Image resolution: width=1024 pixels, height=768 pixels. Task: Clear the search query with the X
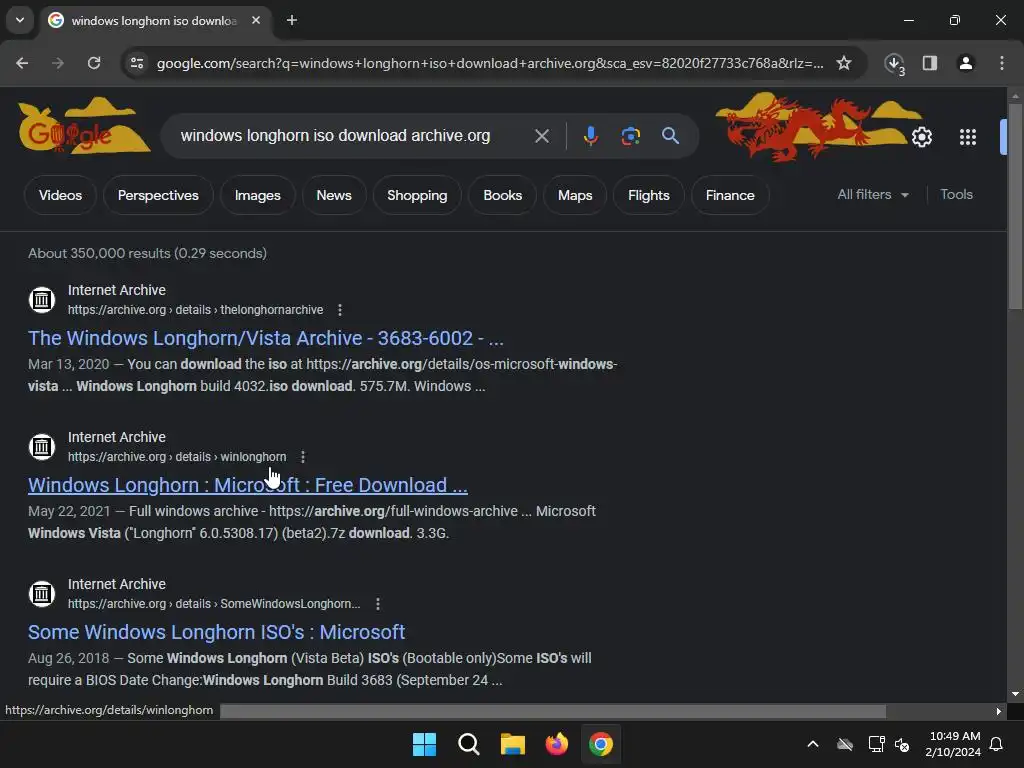pyautogui.click(x=542, y=136)
